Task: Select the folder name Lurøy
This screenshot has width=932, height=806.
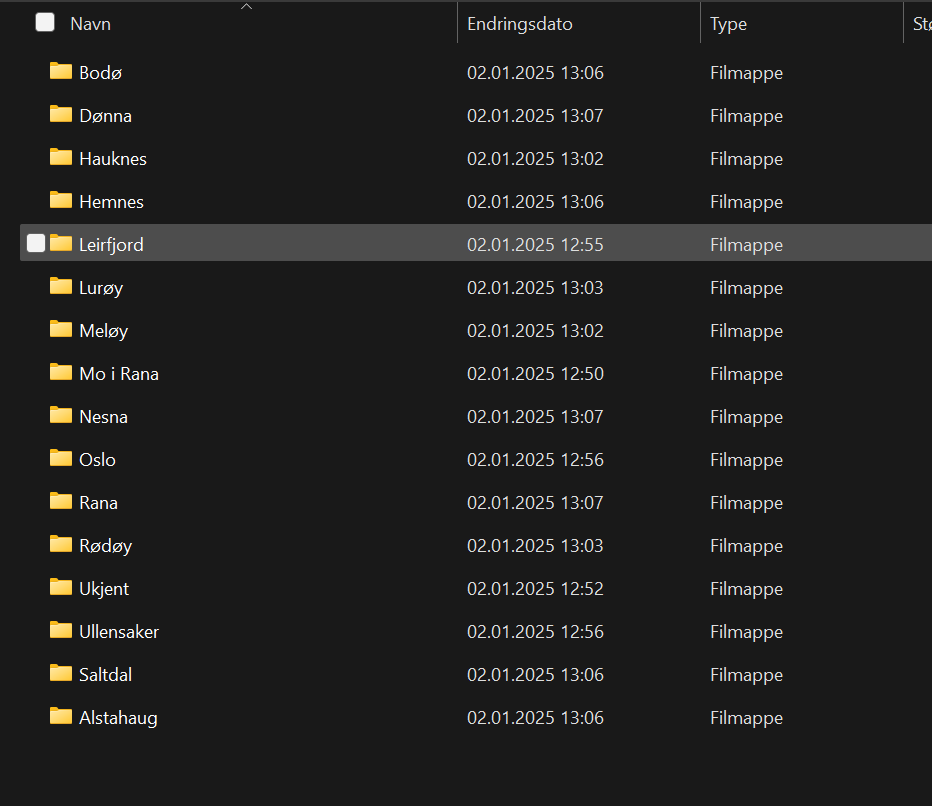Action: point(101,288)
